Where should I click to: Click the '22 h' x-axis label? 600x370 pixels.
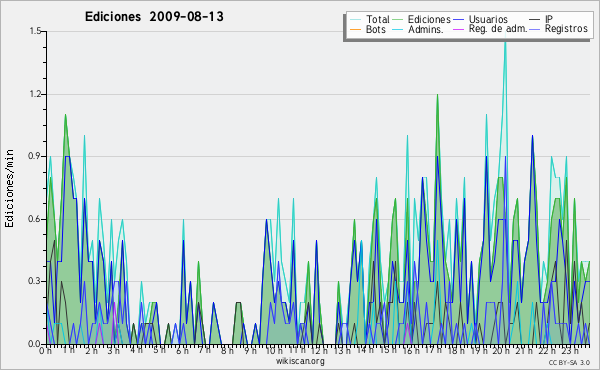point(547,351)
